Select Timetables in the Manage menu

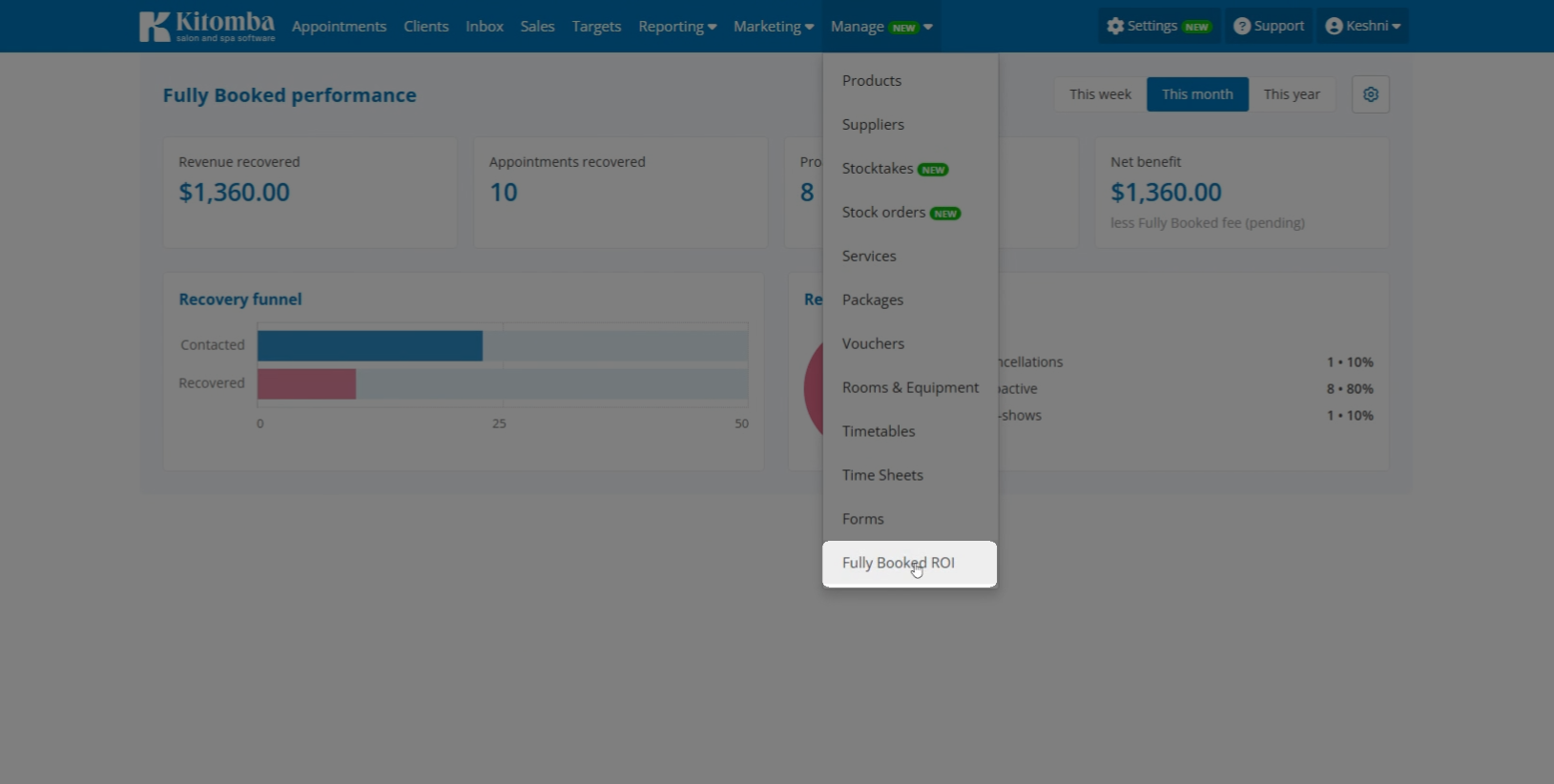(x=910, y=432)
